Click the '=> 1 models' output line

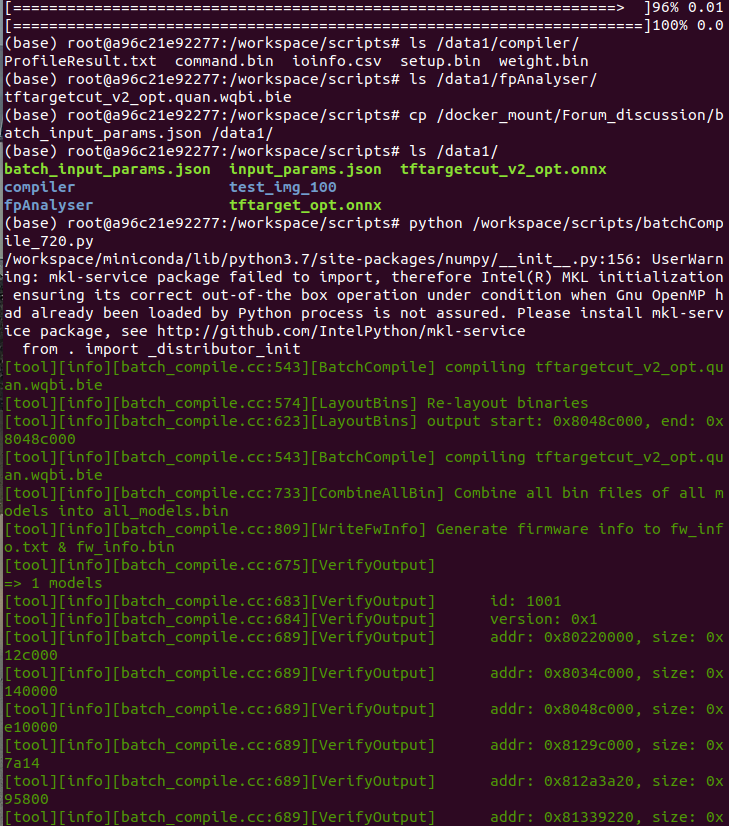click(x=53, y=583)
